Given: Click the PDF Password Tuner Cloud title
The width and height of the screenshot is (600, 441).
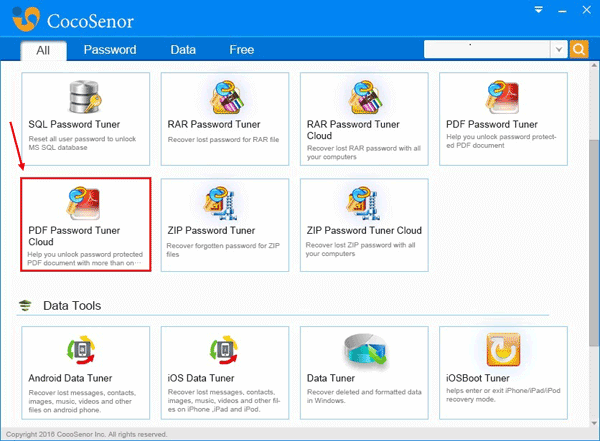Looking at the screenshot, I should pos(74,236).
